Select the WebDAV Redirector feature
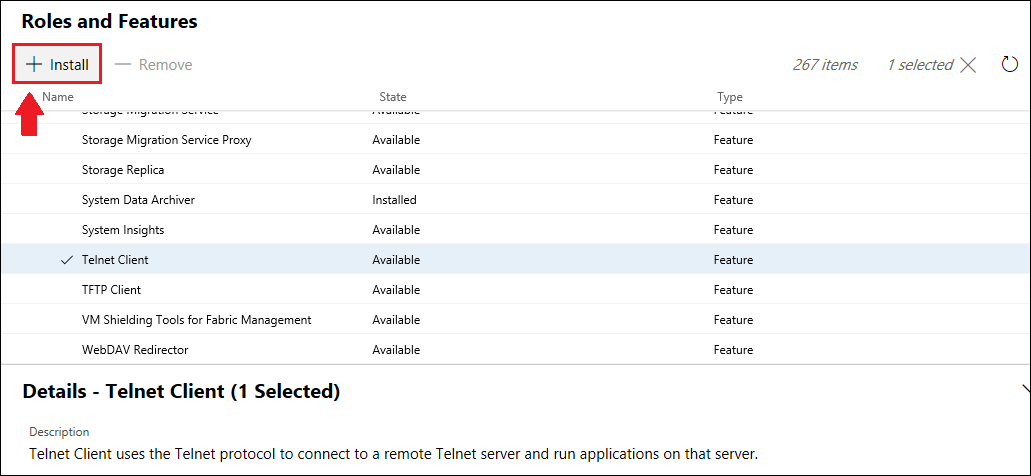 tap(135, 350)
